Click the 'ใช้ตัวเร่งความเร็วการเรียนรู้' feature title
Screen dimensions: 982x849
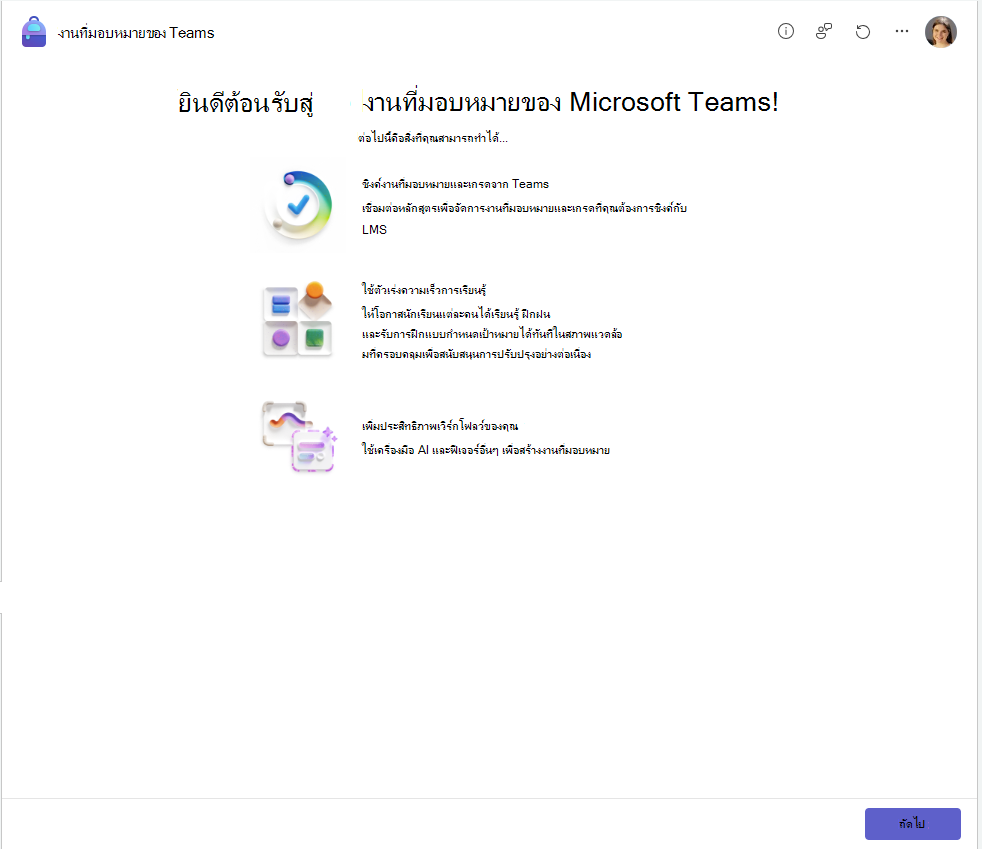pos(424,289)
